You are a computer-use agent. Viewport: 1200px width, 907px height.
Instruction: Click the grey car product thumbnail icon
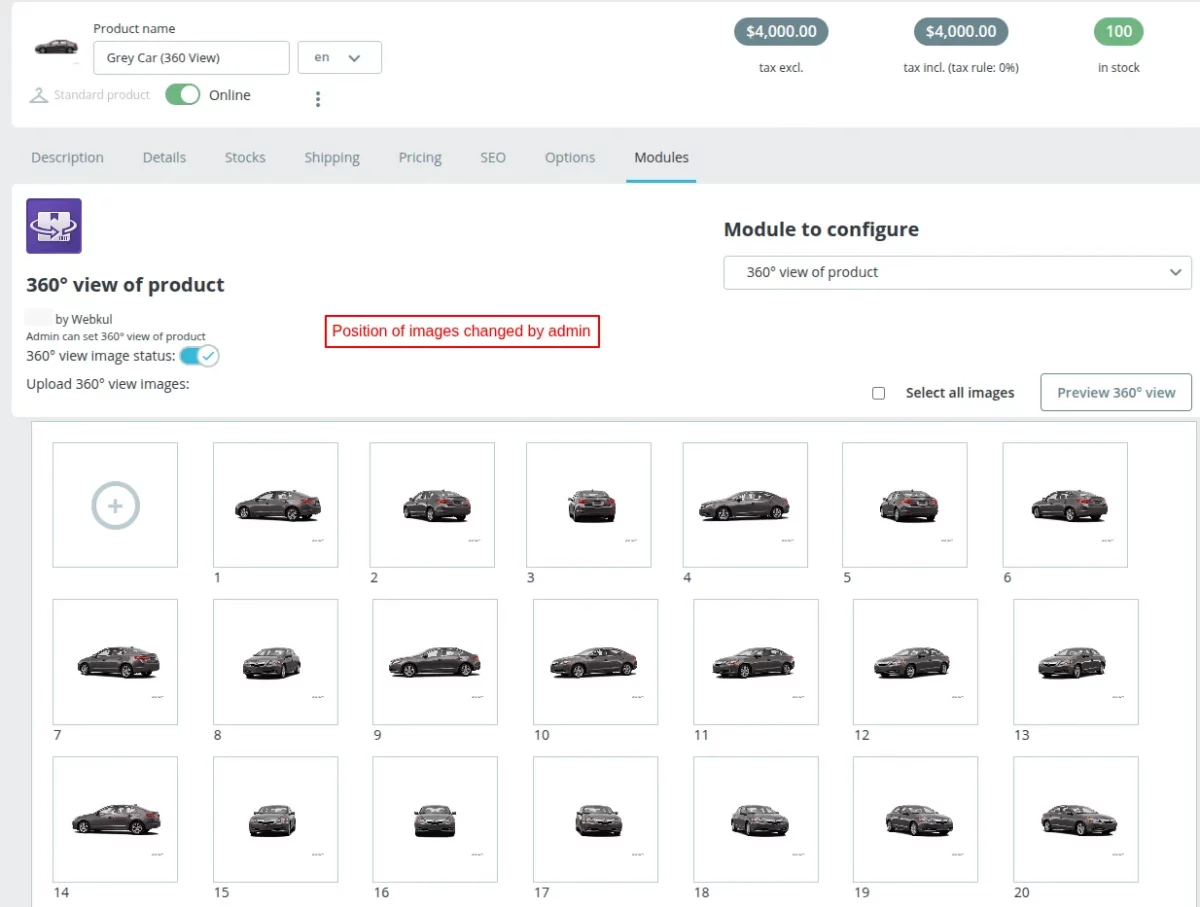pyautogui.click(x=56, y=47)
